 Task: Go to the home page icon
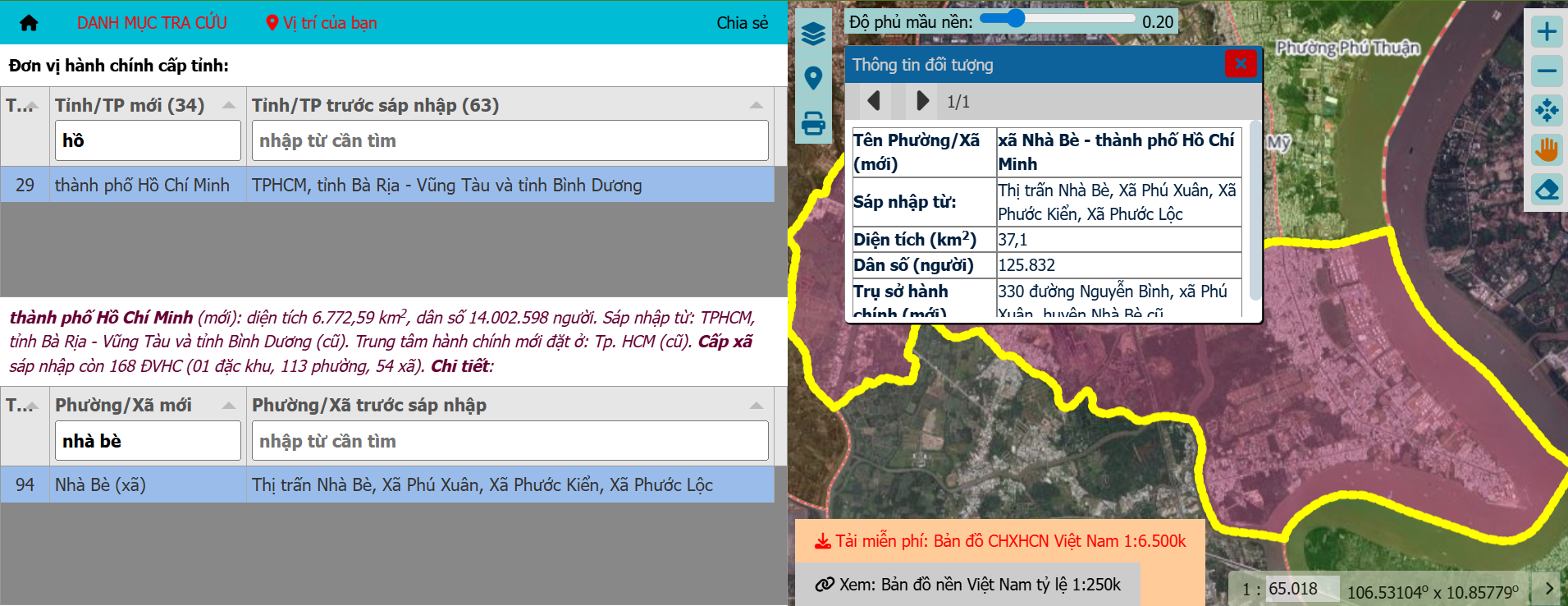point(29,23)
